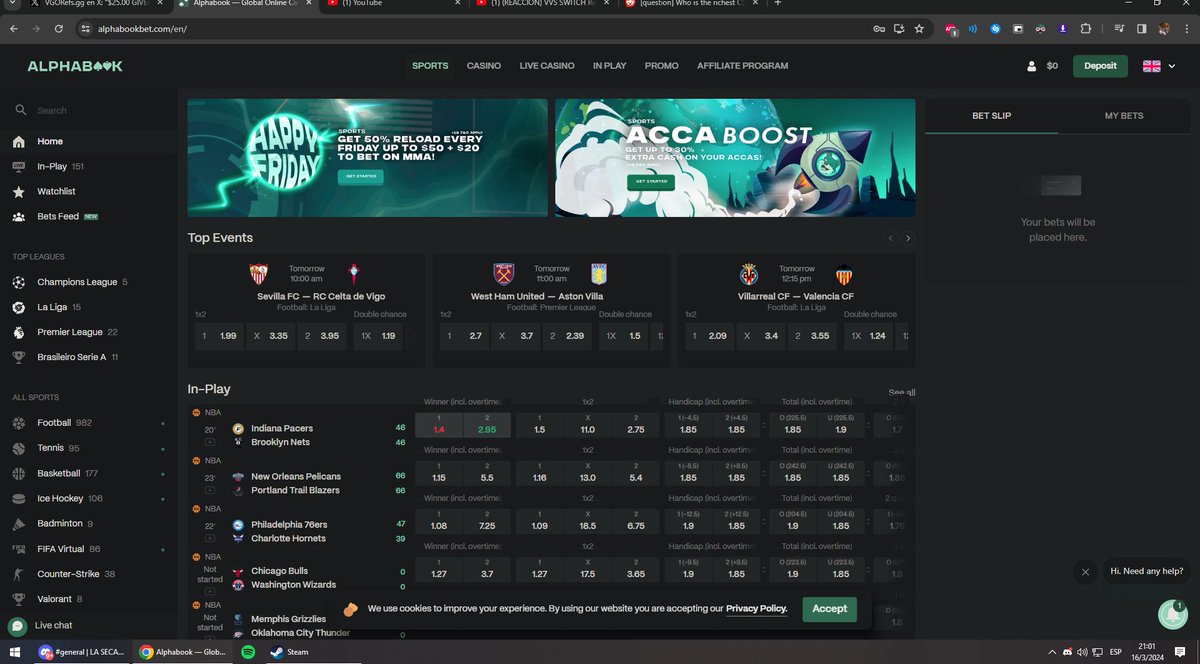This screenshot has height=664, width=1200.
Task: Click the Bets Feed people icon
Action: point(19,216)
